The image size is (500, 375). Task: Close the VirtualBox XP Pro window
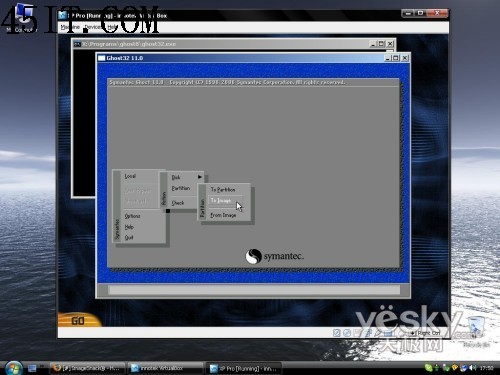[437, 13]
